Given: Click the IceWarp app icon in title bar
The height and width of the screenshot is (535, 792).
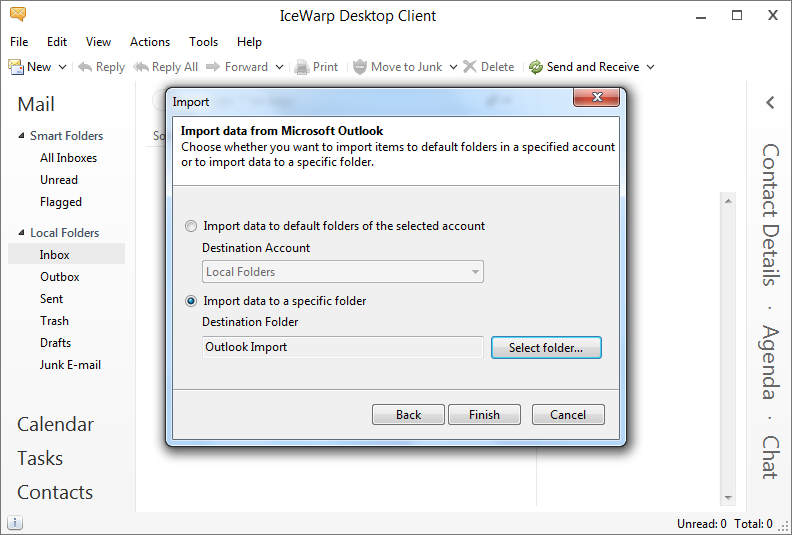Looking at the screenshot, I should pyautogui.click(x=18, y=15).
